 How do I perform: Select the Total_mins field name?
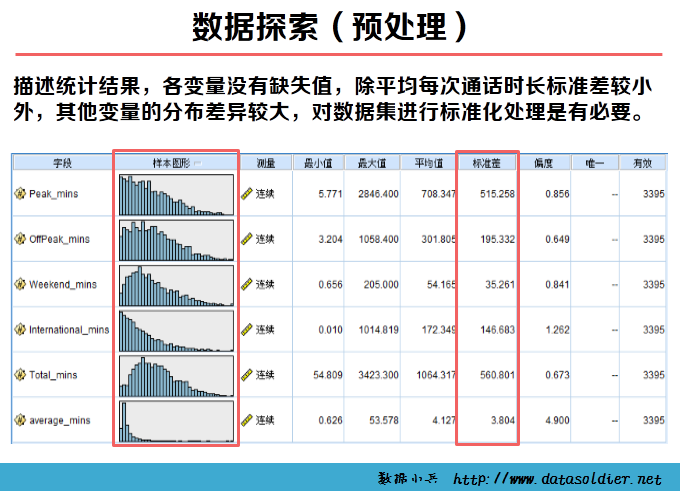pos(53,375)
